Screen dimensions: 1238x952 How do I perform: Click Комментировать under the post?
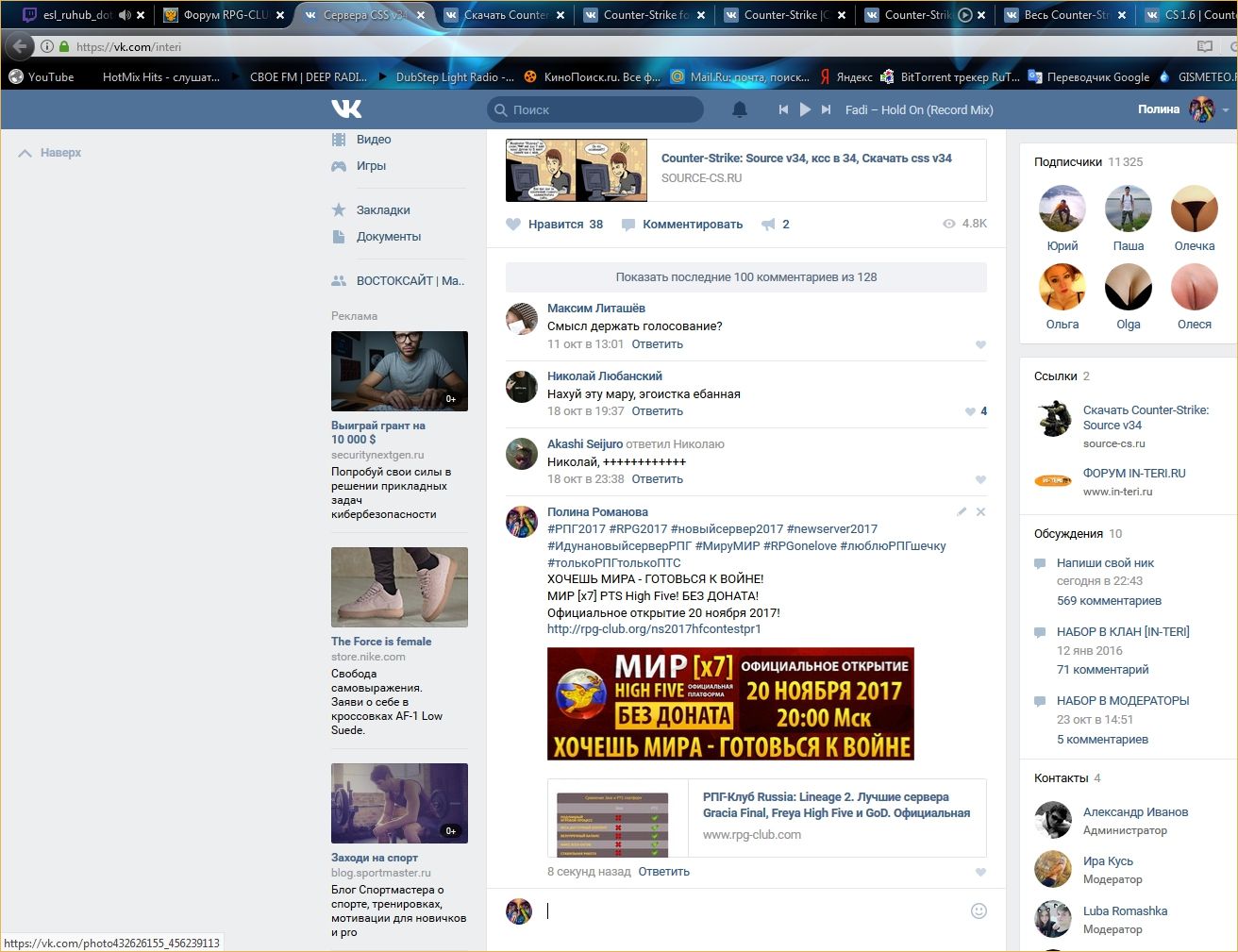[x=682, y=224]
